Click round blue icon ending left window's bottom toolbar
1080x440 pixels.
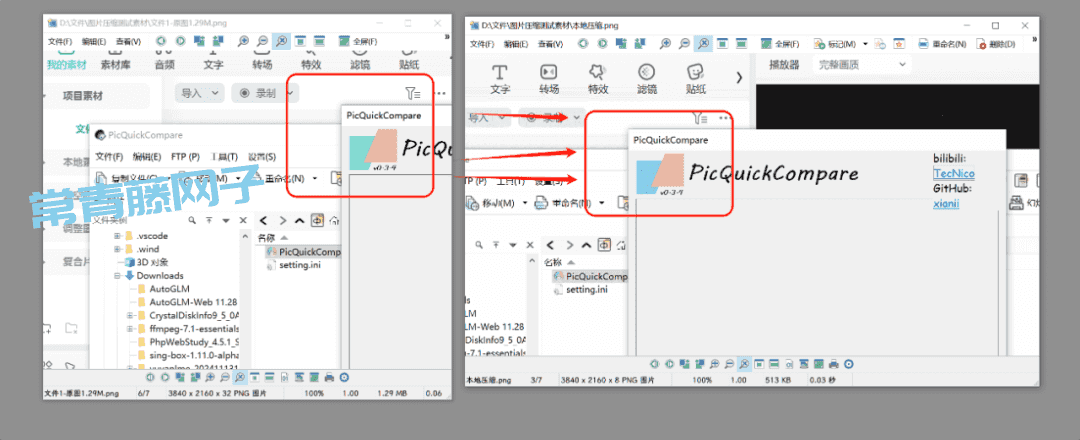[x=344, y=377]
